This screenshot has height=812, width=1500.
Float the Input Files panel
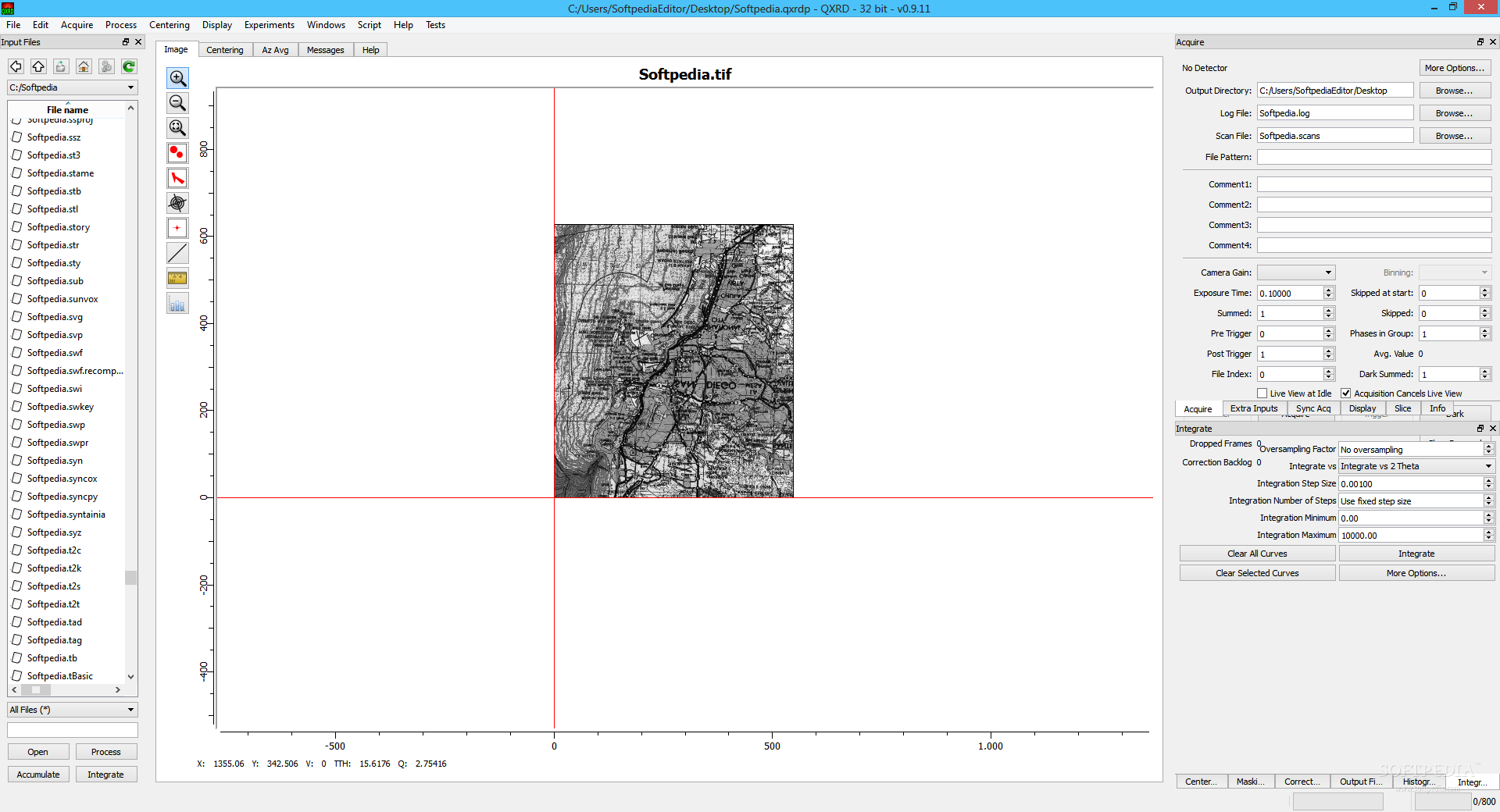coord(126,42)
